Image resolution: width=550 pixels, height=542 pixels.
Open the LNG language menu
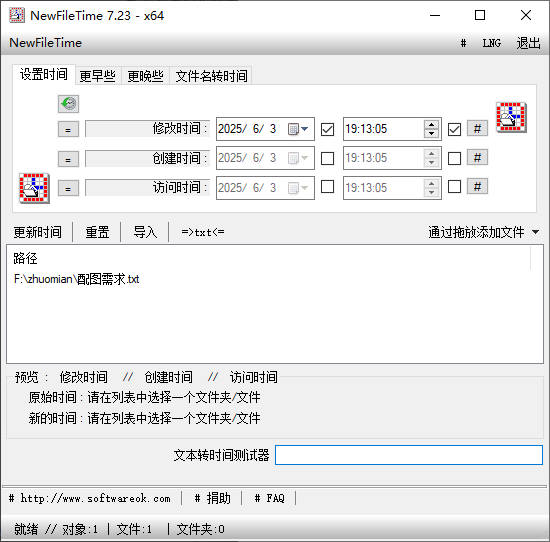[491, 43]
